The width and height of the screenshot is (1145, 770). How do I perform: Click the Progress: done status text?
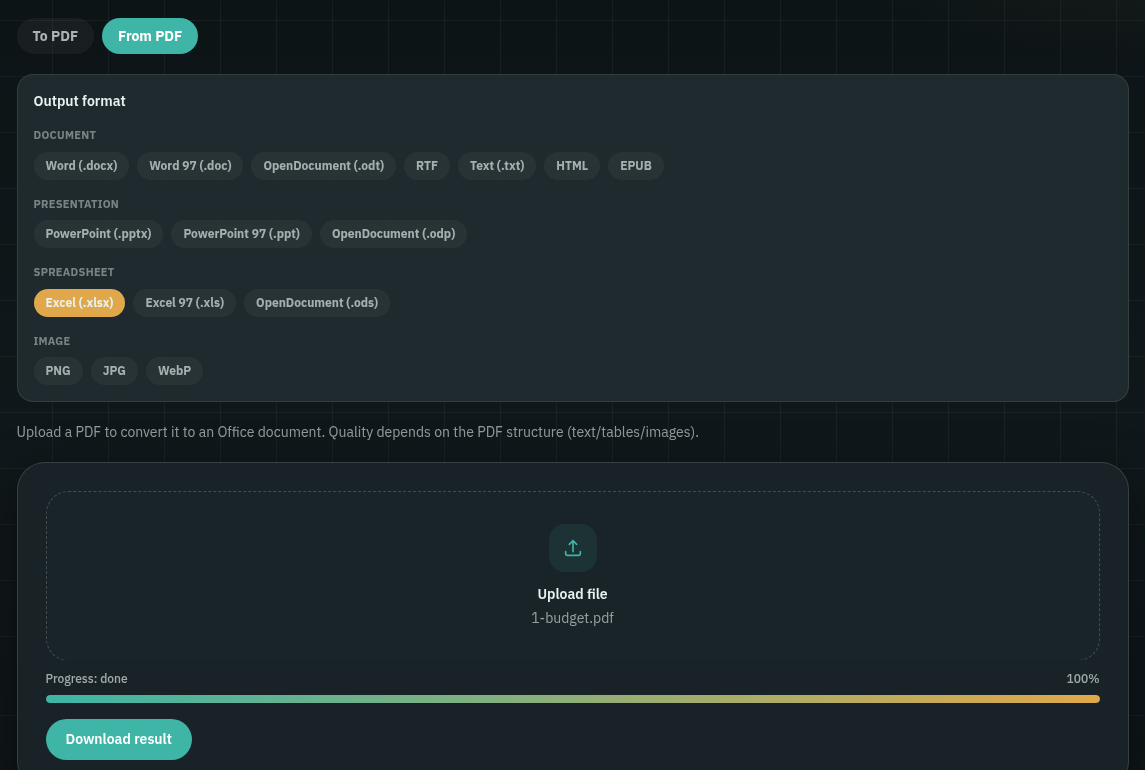[x=86, y=679]
